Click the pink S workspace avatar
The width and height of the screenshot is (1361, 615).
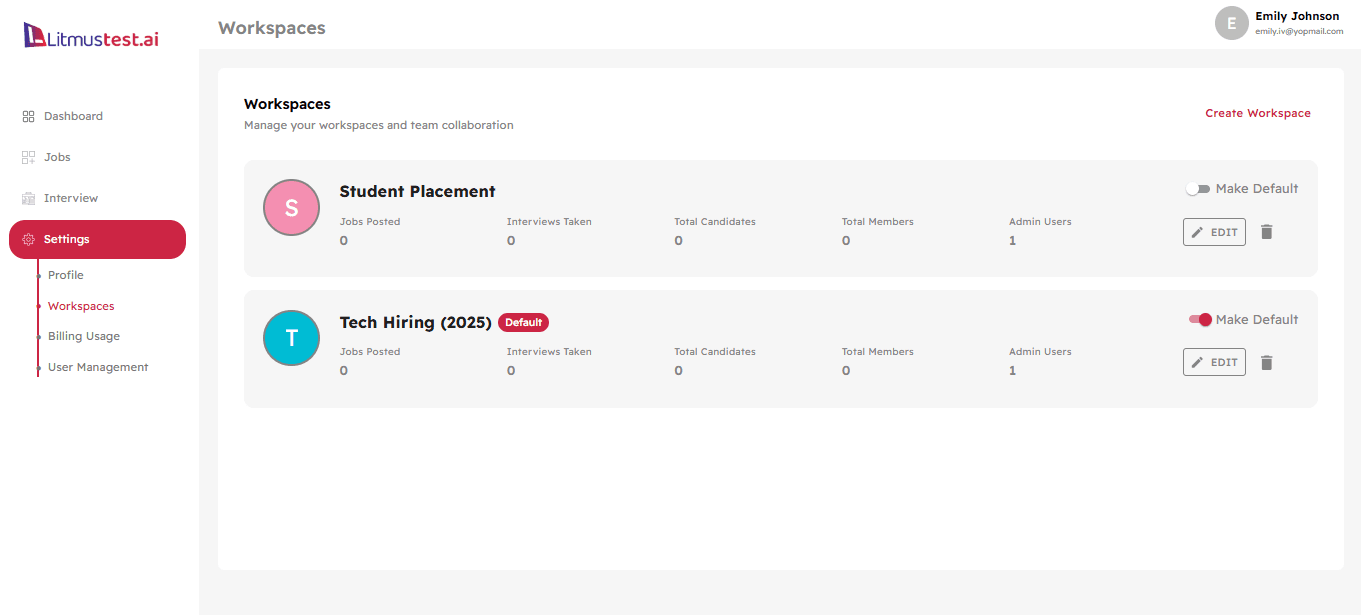pyautogui.click(x=291, y=207)
